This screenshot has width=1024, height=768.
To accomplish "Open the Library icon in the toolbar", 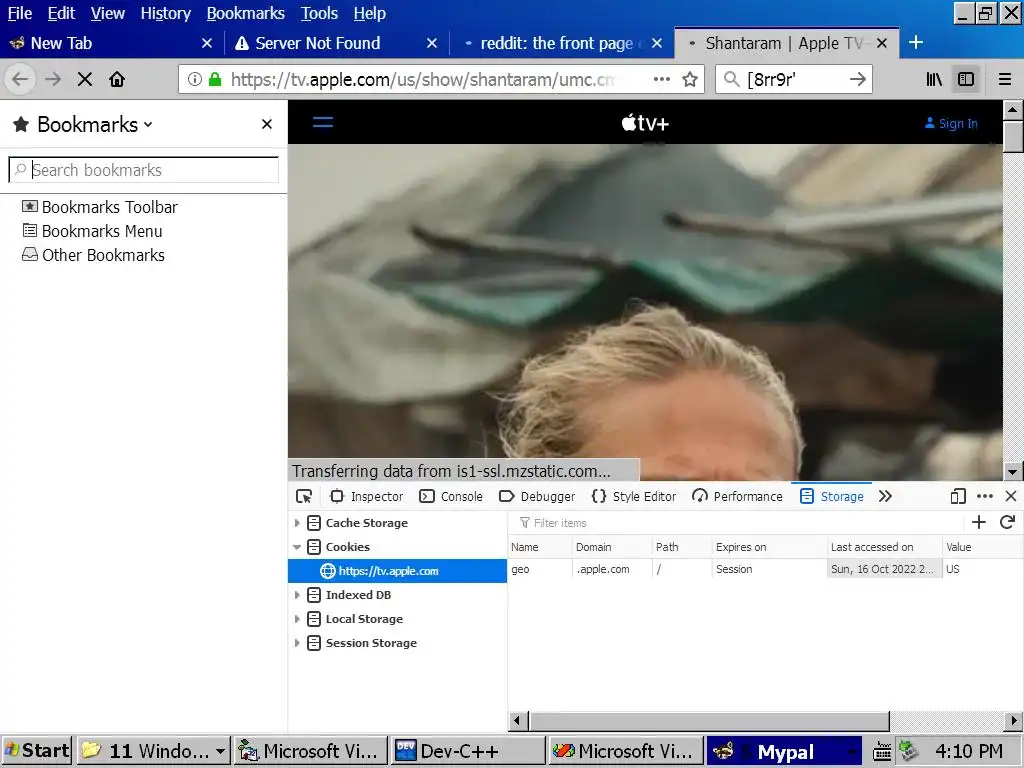I will [x=934, y=79].
